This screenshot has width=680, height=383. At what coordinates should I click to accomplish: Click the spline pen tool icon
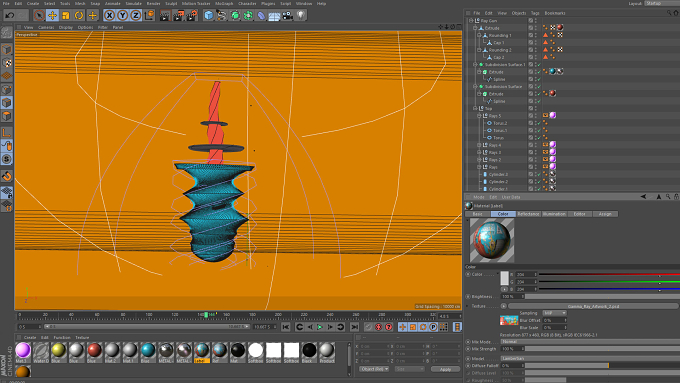(x=222, y=16)
